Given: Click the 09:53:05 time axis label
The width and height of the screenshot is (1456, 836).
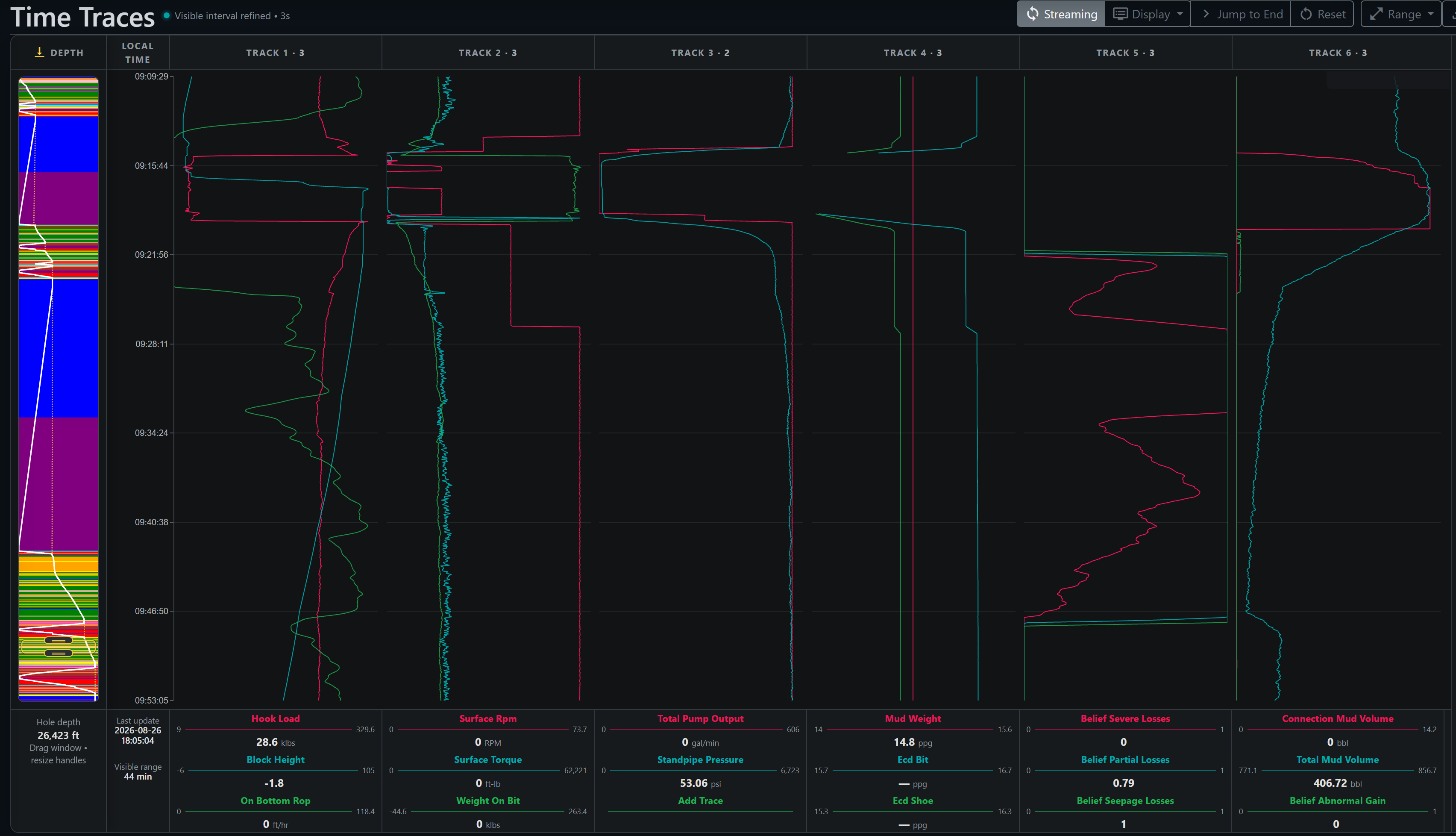Looking at the screenshot, I should point(152,700).
